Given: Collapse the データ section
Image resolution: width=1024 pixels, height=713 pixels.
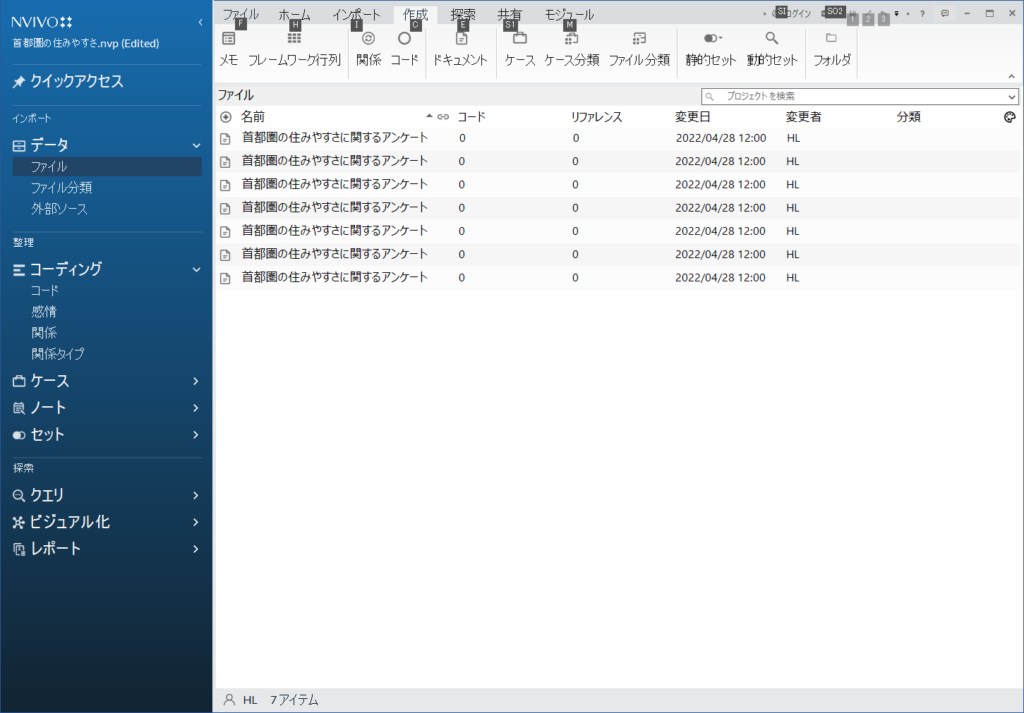Looking at the screenshot, I should click(196, 146).
